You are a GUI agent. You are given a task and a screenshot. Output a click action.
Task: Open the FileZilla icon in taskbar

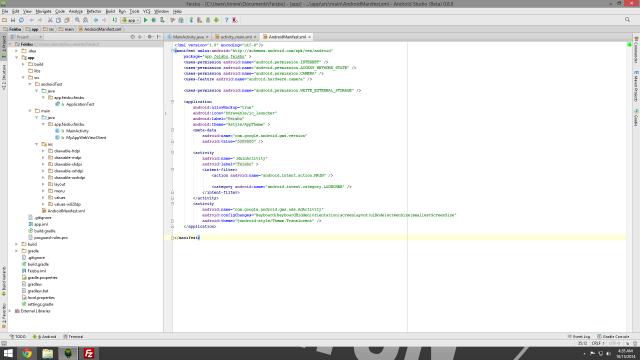click(89, 353)
